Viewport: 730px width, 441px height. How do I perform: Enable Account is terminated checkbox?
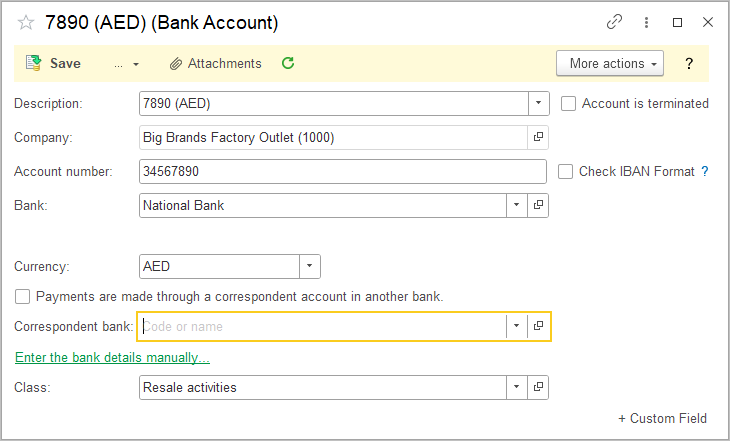[569, 103]
